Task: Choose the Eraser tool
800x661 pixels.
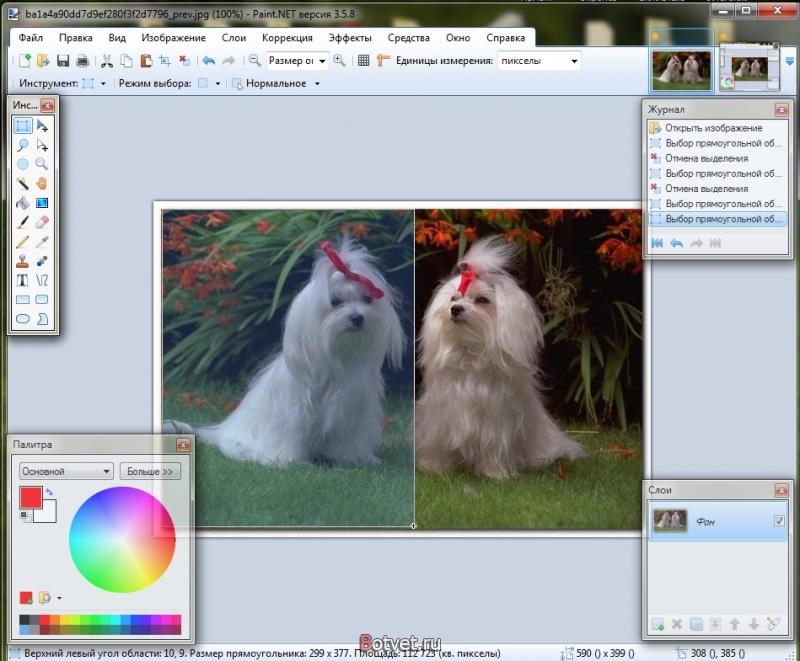Action: 42,222
